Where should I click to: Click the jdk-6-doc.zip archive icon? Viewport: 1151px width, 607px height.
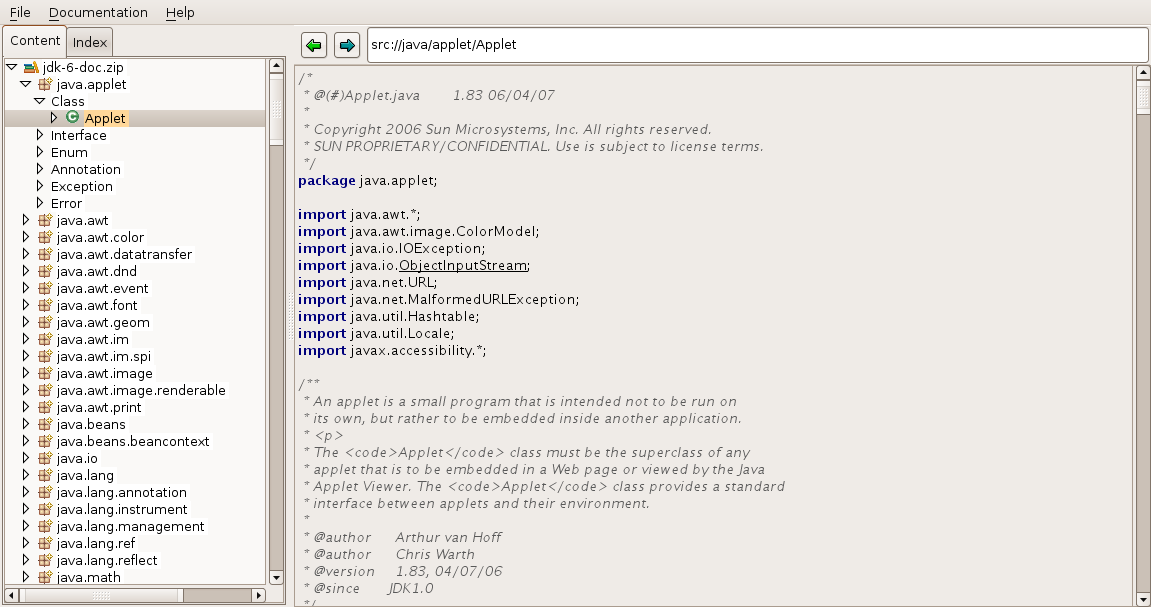(31, 68)
